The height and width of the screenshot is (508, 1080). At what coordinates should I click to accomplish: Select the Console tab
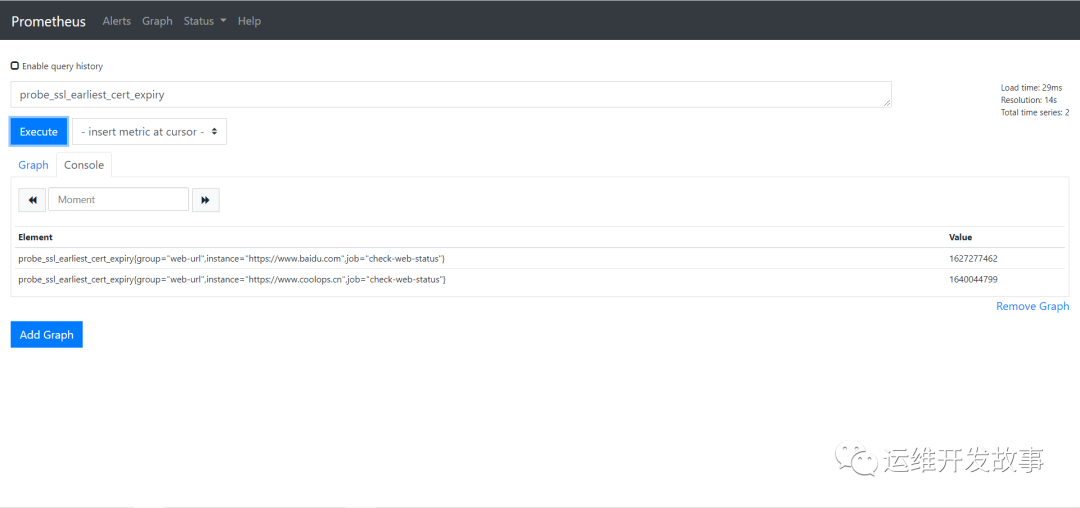[84, 165]
